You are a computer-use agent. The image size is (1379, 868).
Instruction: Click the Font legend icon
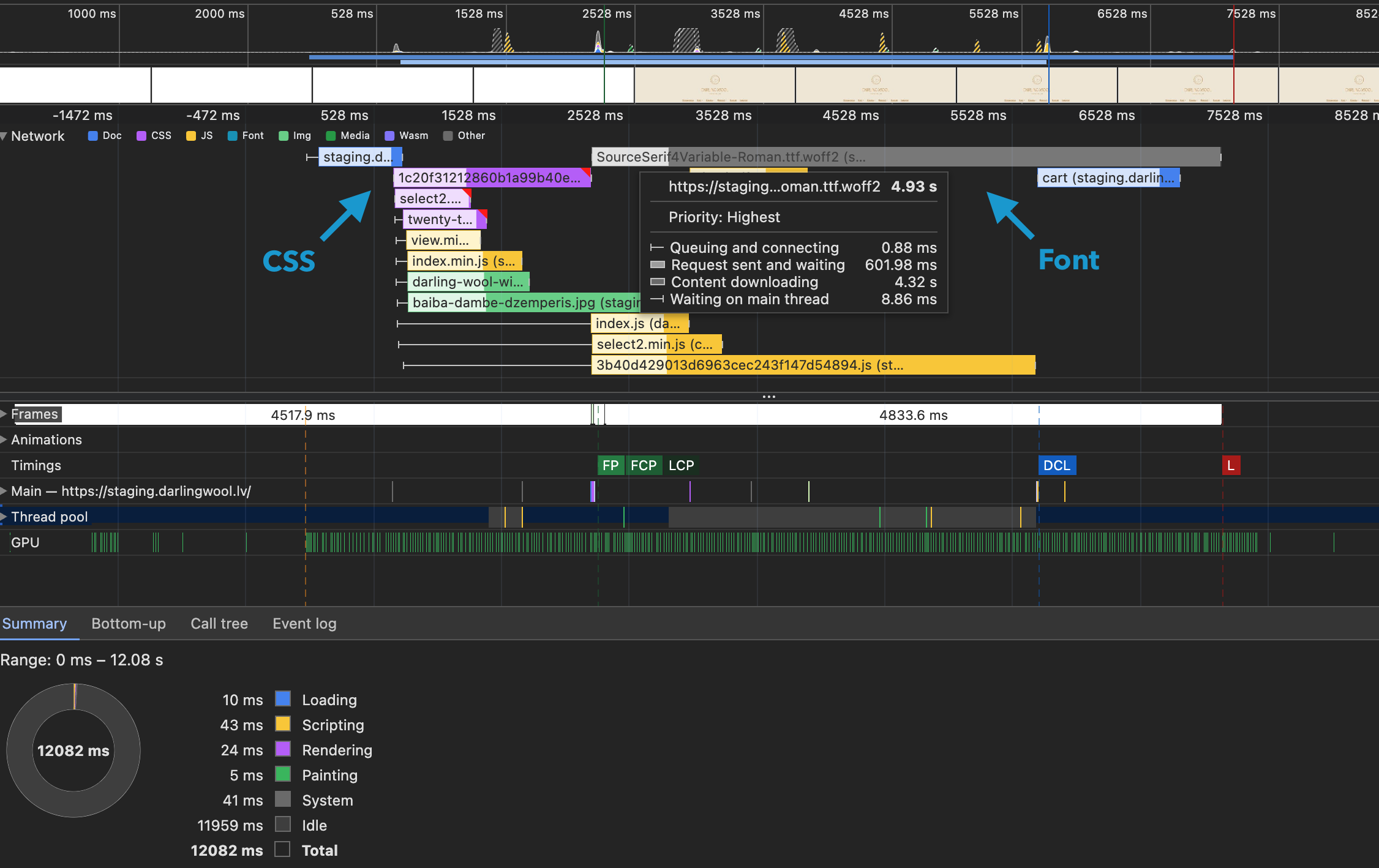tap(232, 135)
